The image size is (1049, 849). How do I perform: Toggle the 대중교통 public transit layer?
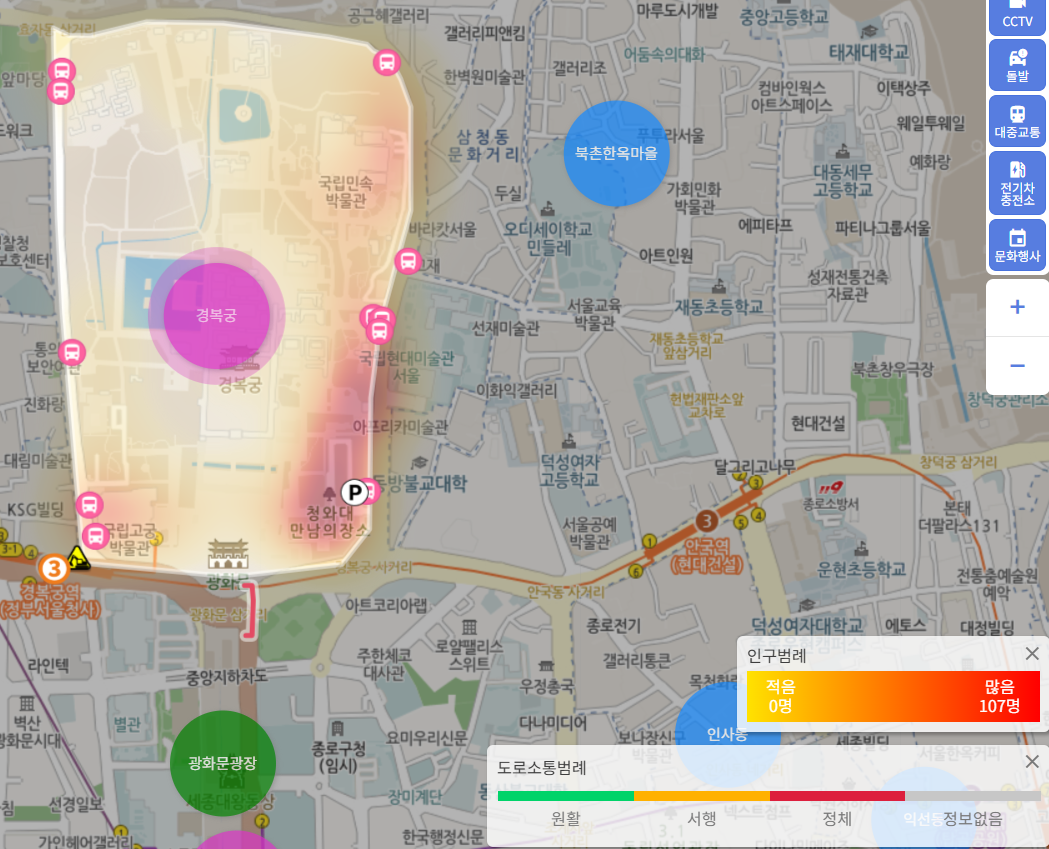click(1017, 121)
